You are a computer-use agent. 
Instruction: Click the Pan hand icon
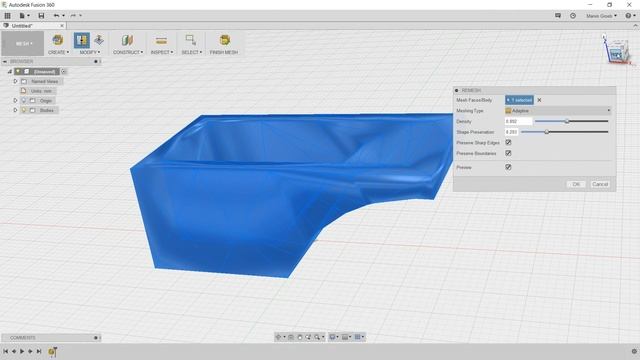[300, 337]
